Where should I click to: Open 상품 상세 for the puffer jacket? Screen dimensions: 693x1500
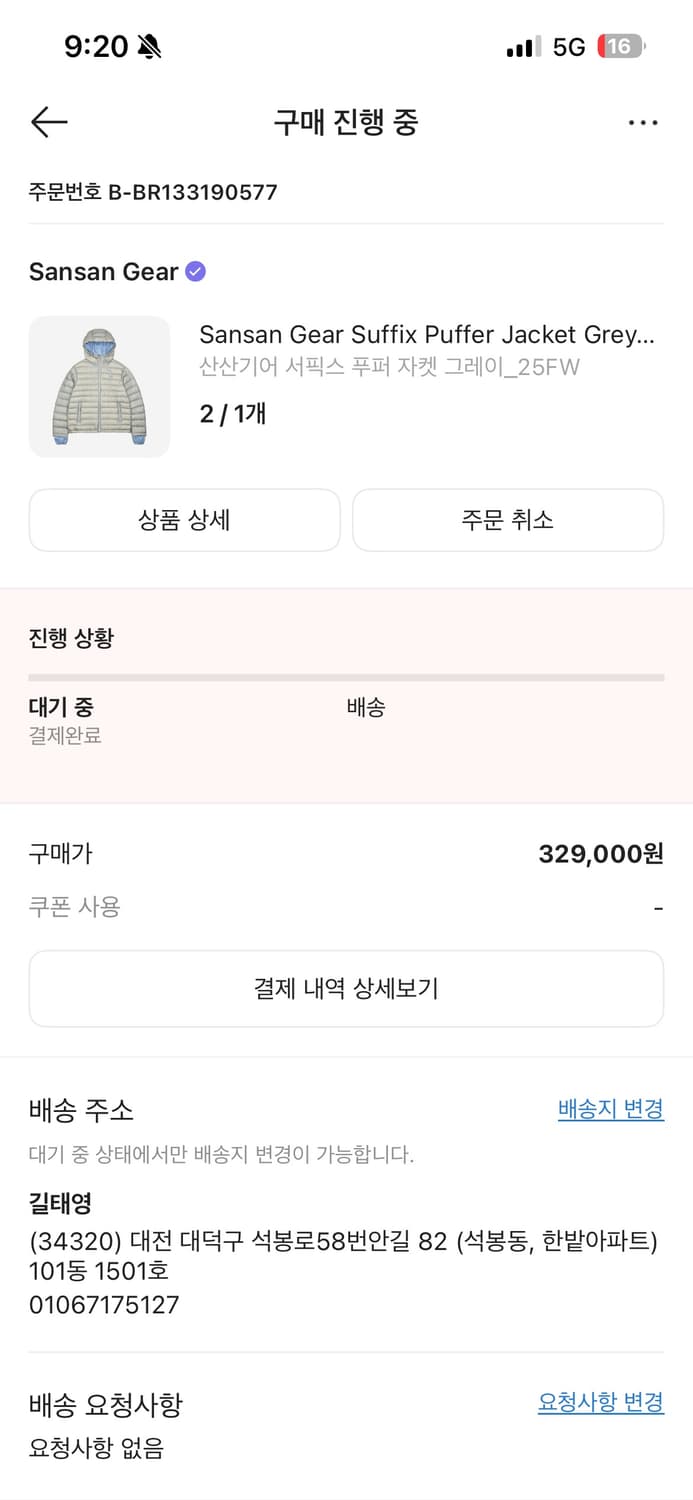[x=184, y=520]
